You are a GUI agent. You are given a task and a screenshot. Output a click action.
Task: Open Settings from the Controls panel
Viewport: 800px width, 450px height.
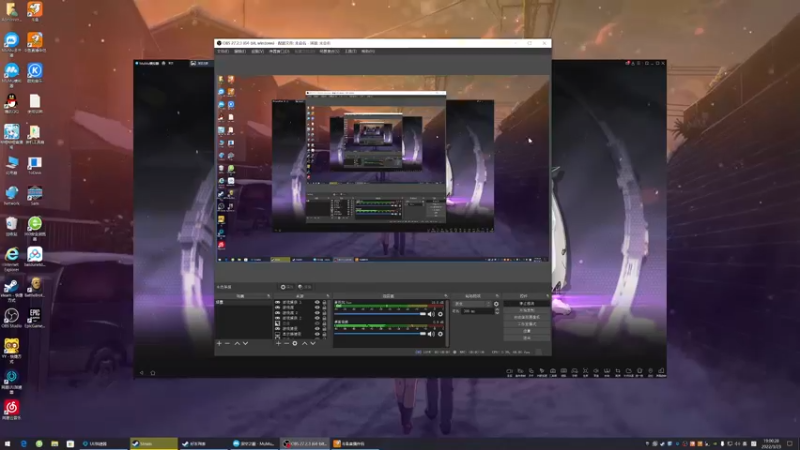click(527, 331)
